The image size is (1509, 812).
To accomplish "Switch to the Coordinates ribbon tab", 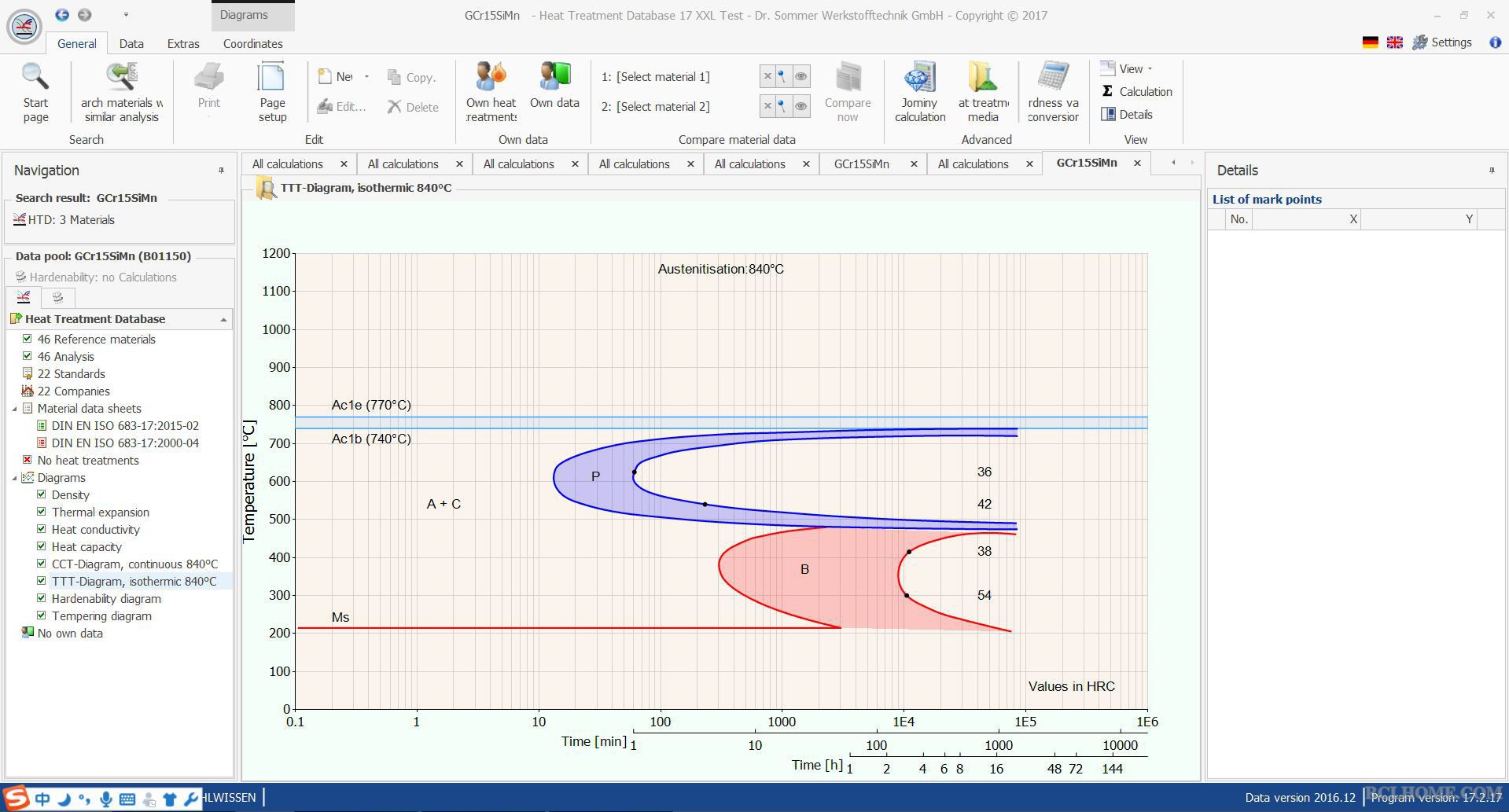I will 252,43.
